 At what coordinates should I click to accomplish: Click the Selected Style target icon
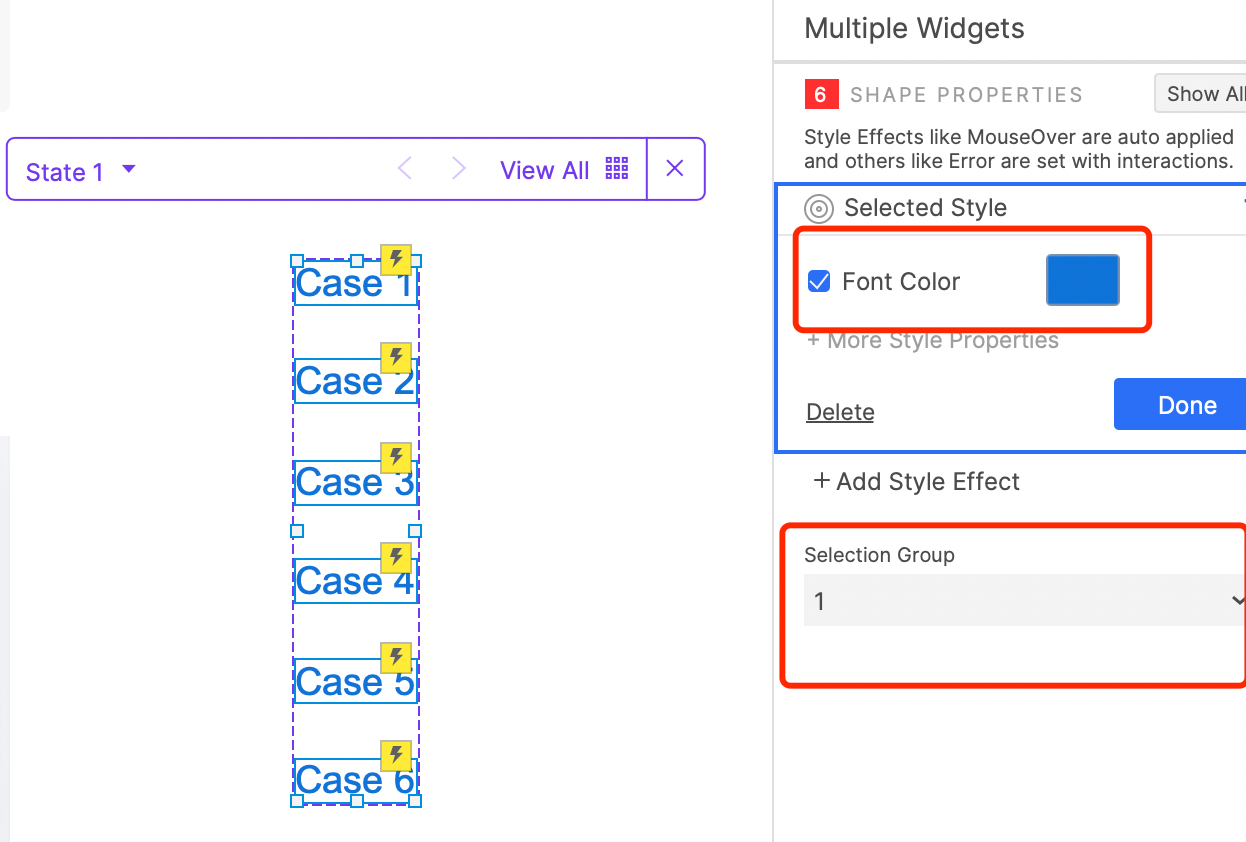click(x=819, y=209)
